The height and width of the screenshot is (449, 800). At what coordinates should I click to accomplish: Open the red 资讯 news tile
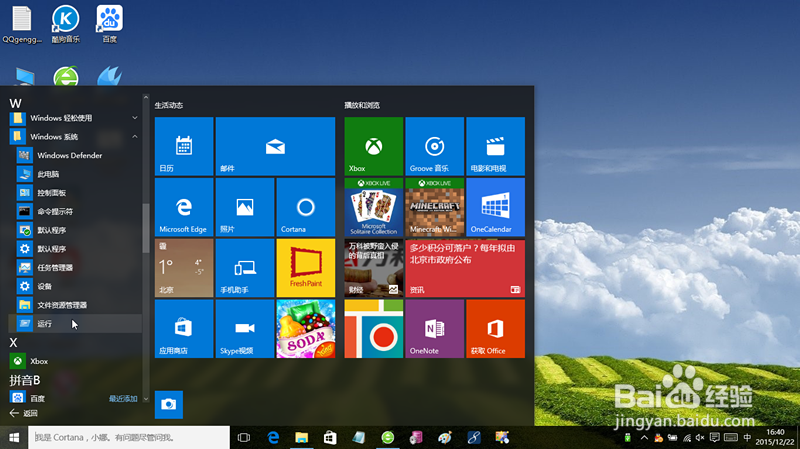coord(465,268)
